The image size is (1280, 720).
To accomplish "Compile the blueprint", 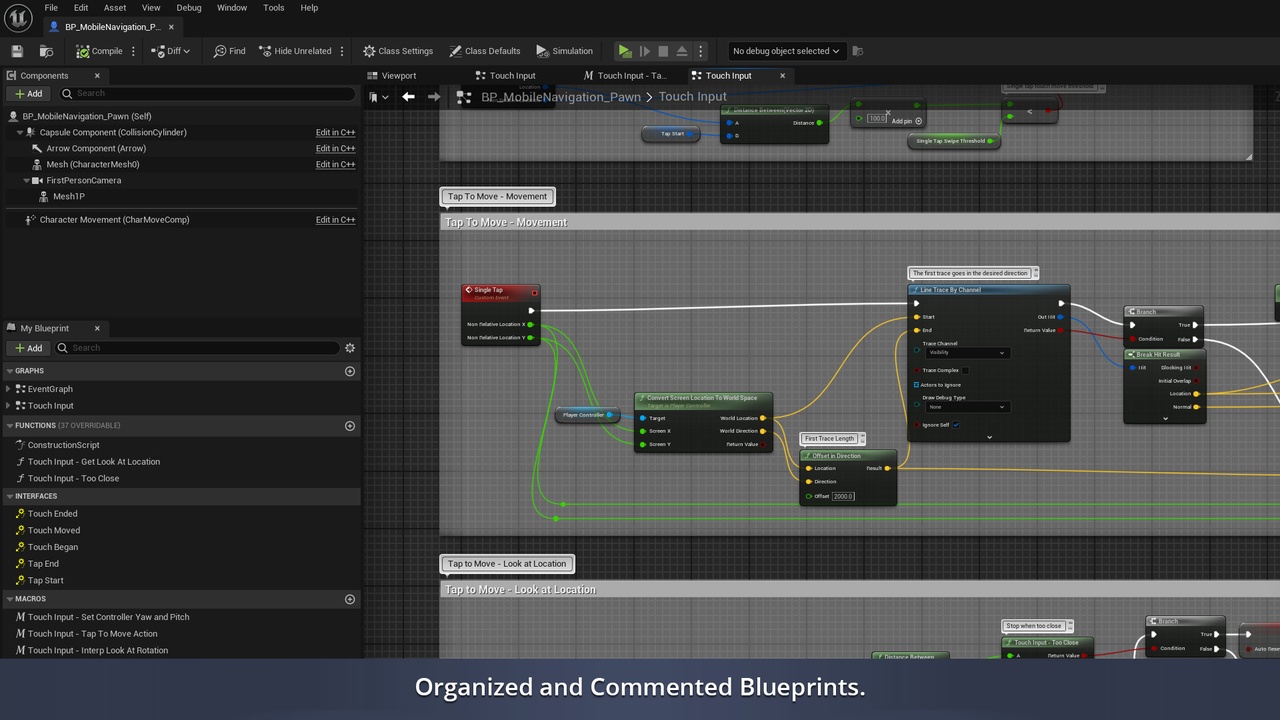I will pos(99,51).
